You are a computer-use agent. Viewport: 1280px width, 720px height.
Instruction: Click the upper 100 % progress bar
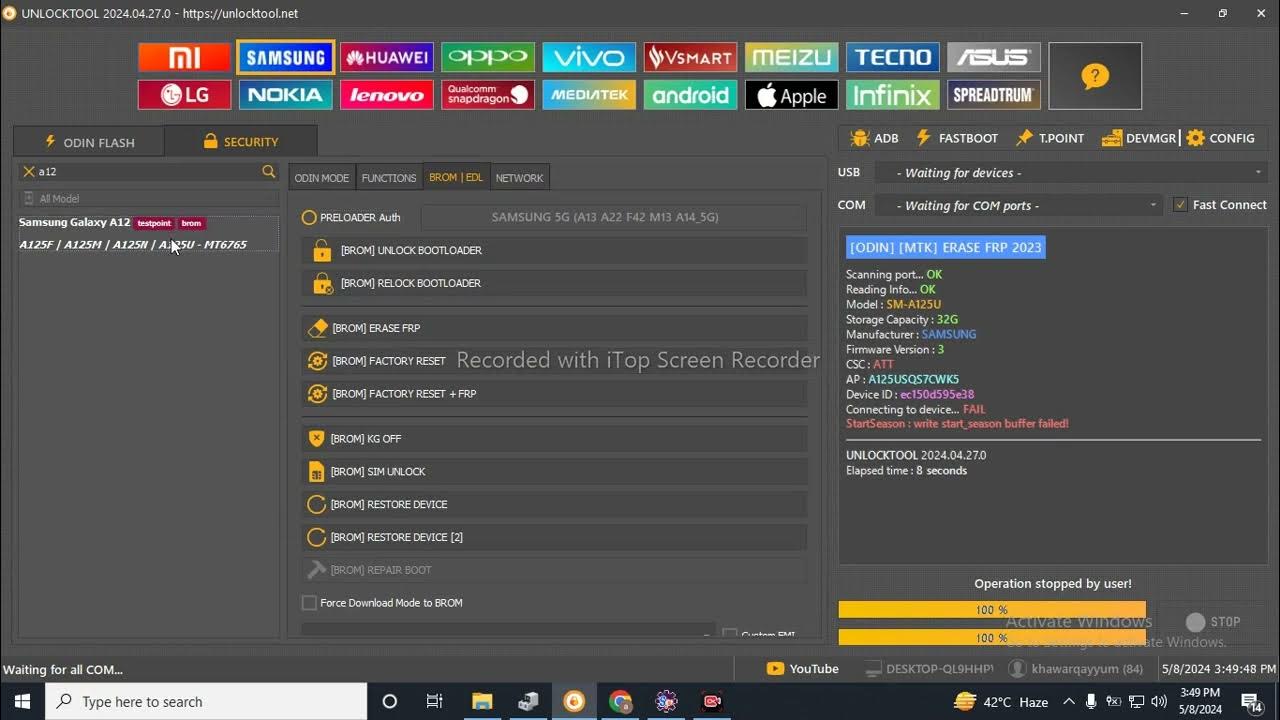click(x=992, y=610)
